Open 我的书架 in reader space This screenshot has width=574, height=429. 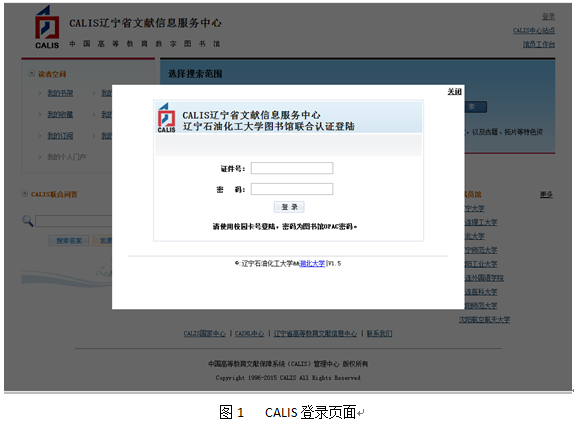pyautogui.click(x=60, y=93)
